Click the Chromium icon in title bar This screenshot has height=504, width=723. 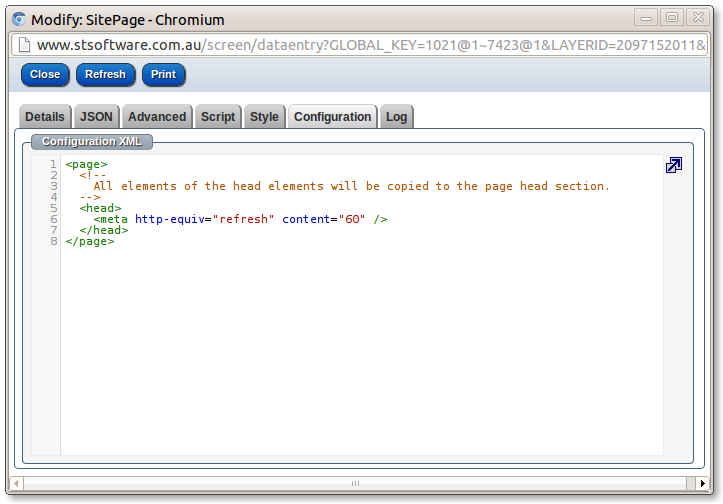pyautogui.click(x=17, y=19)
